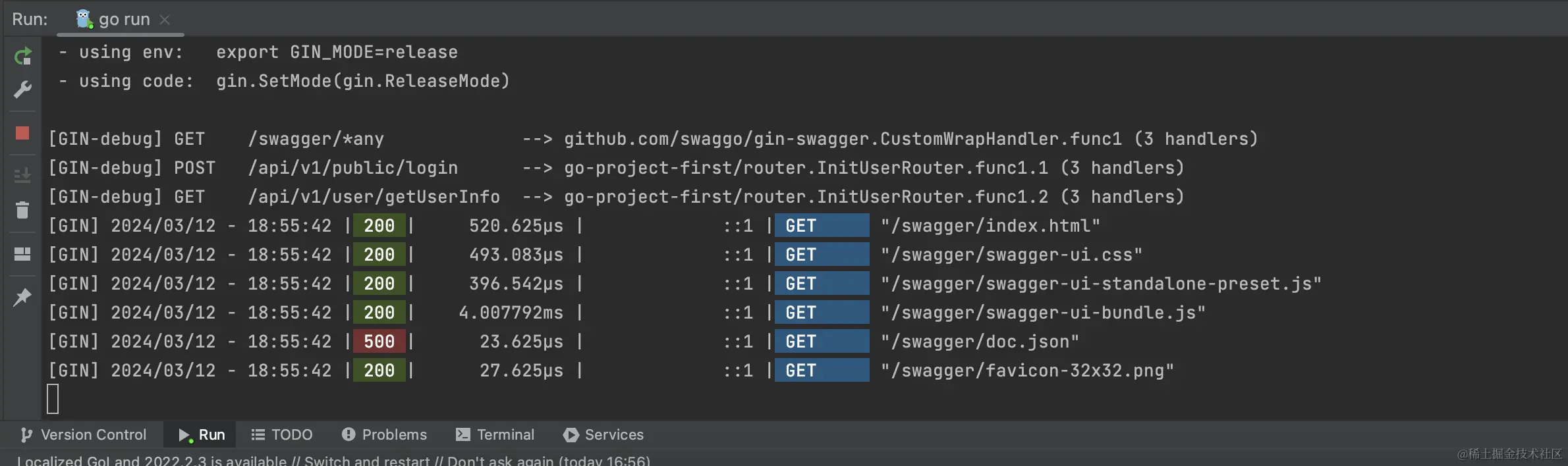
Task: Click scroll to end icon
Action: (22, 175)
